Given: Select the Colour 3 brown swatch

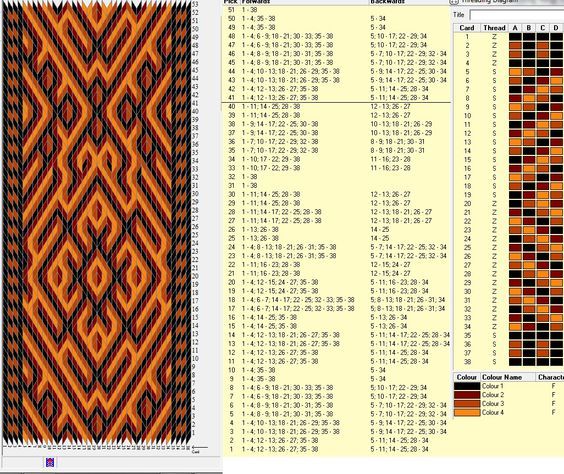Looking at the screenshot, I should (x=467, y=404).
